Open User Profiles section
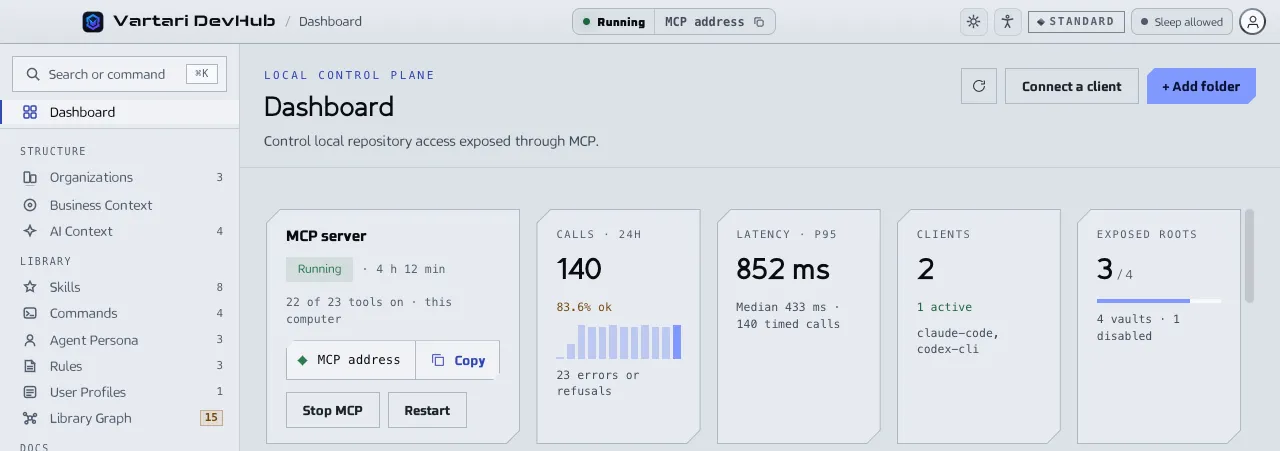 pyautogui.click(x=120, y=392)
